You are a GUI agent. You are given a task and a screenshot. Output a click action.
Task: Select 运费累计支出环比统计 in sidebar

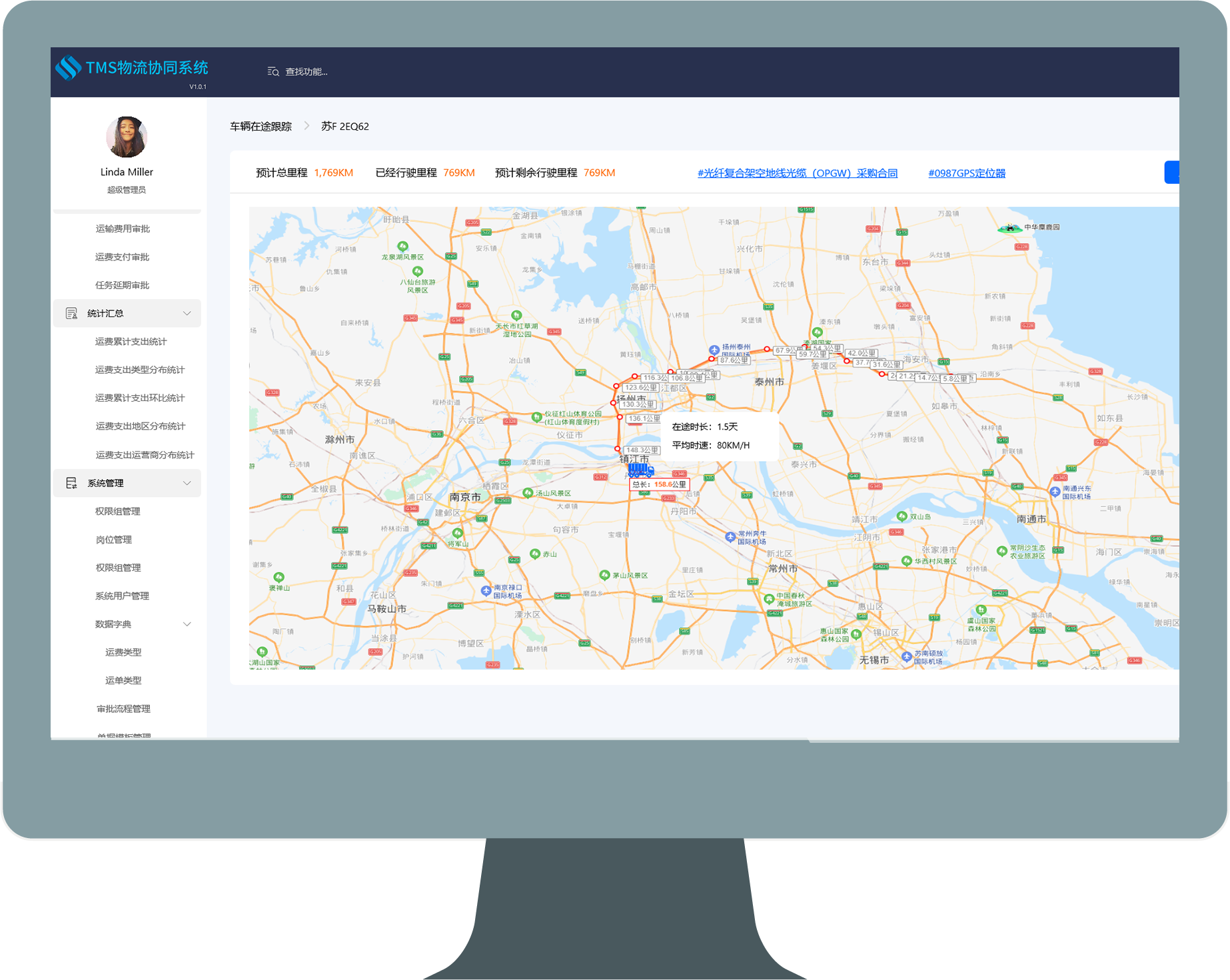(140, 398)
